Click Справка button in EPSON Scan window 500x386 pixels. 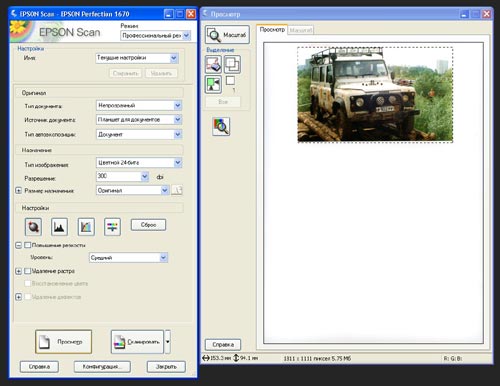coord(39,367)
